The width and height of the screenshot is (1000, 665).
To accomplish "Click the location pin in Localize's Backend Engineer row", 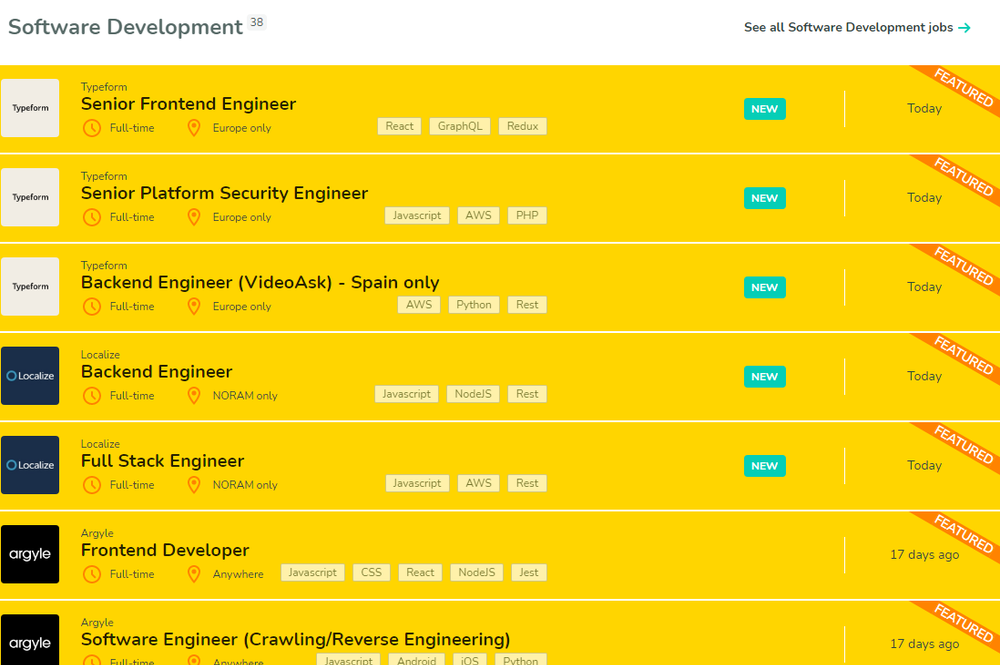I will tap(194, 396).
